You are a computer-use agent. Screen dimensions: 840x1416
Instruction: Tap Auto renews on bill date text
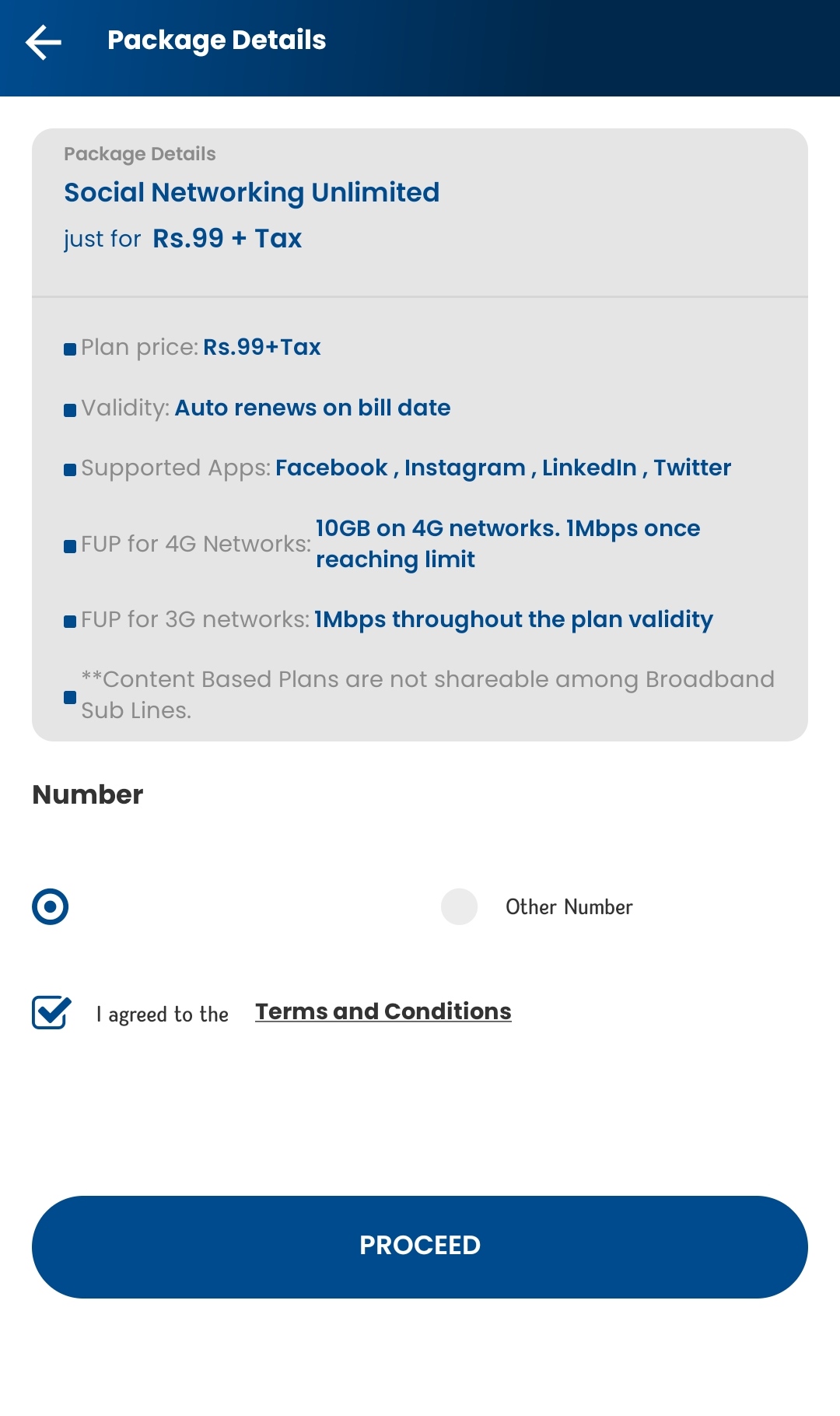click(313, 408)
